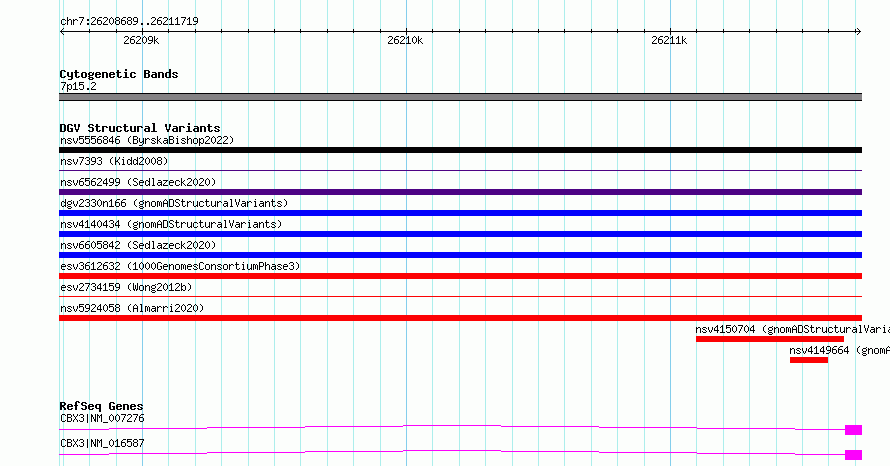Select the red nsv5924058 variant bar
Image resolution: width=890 pixels, height=466 pixels.
[x=460, y=318]
